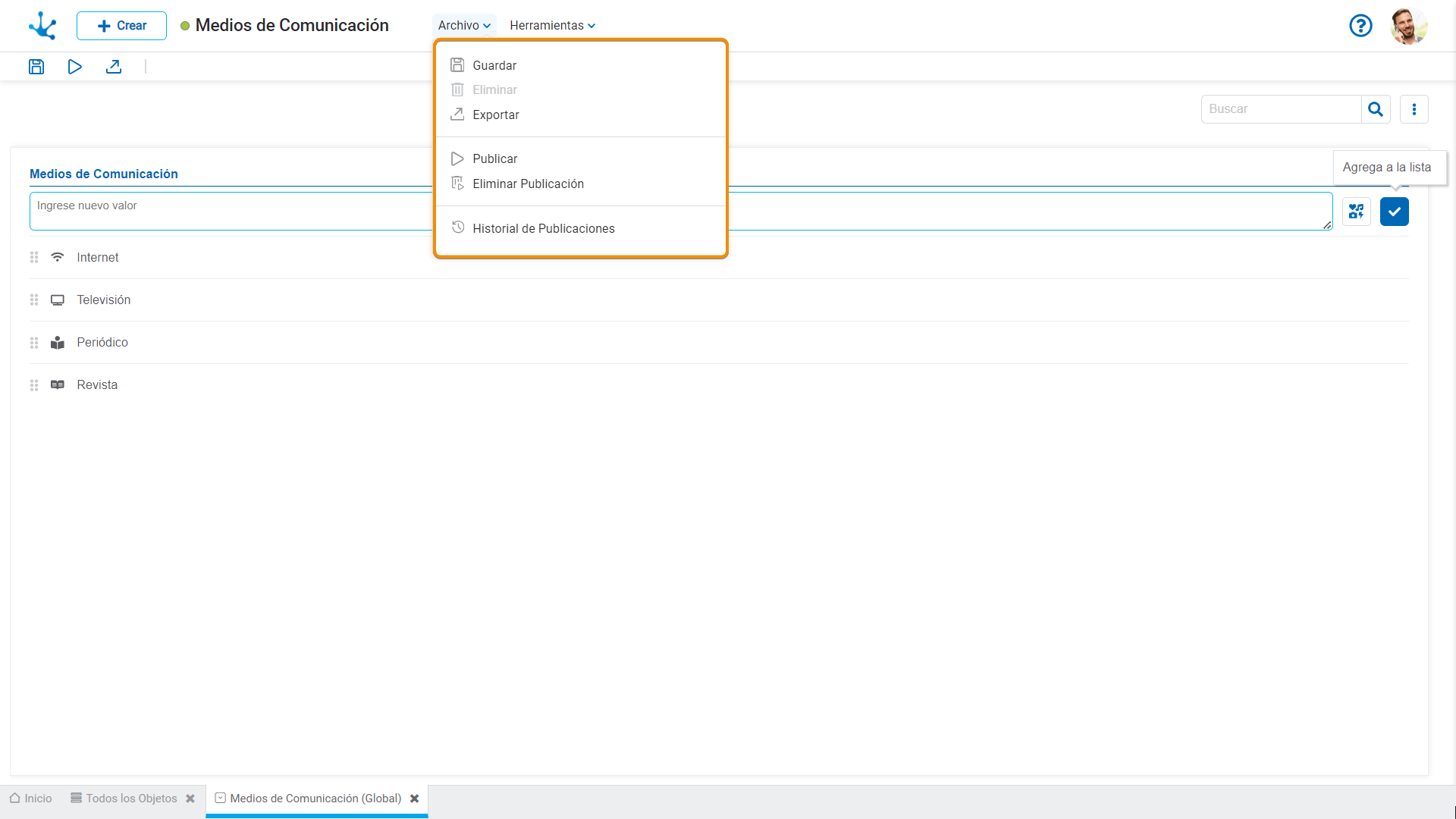Open the user profile avatar
1456x819 pixels.
point(1409,26)
